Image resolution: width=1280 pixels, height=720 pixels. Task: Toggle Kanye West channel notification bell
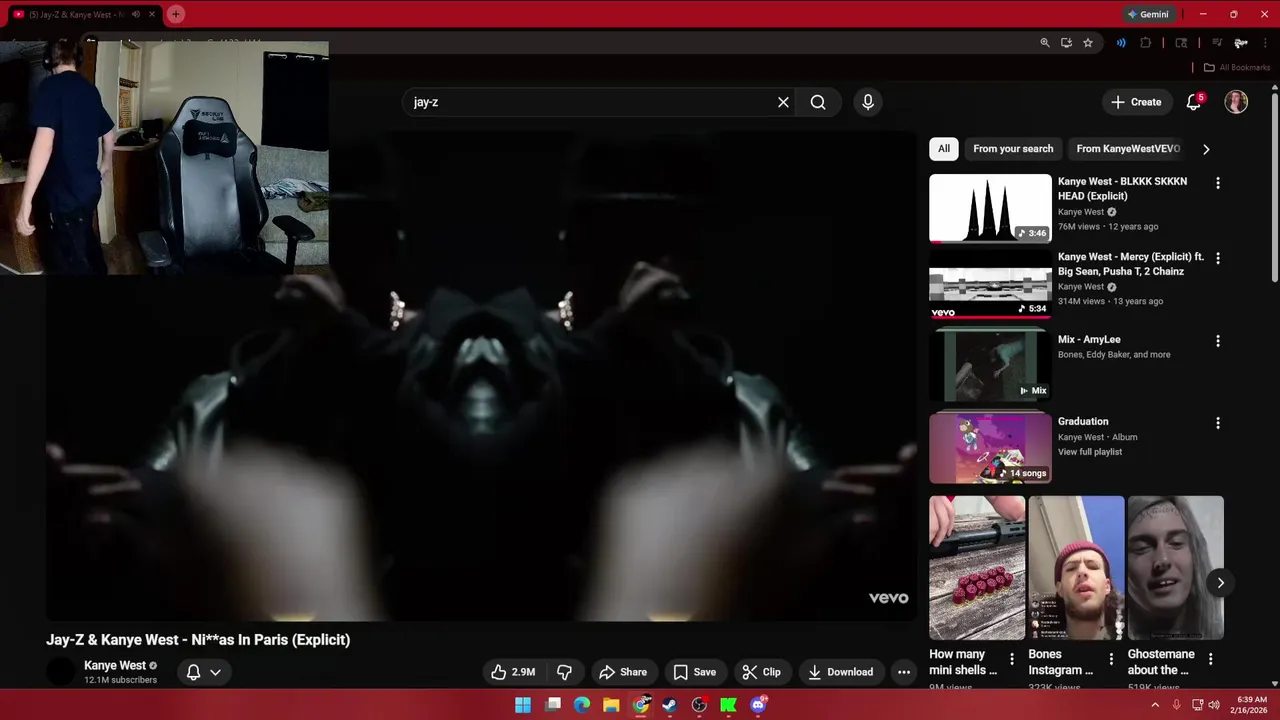point(193,672)
